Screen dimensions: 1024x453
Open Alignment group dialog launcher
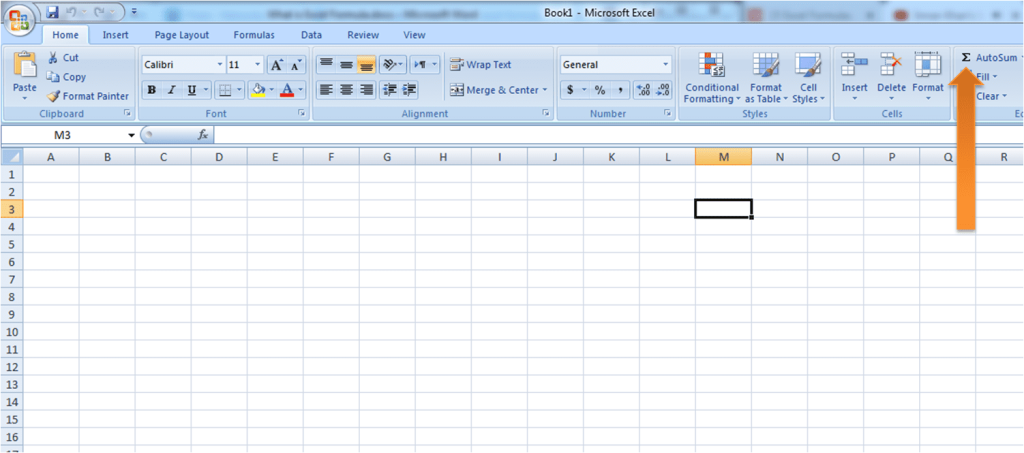coord(545,114)
